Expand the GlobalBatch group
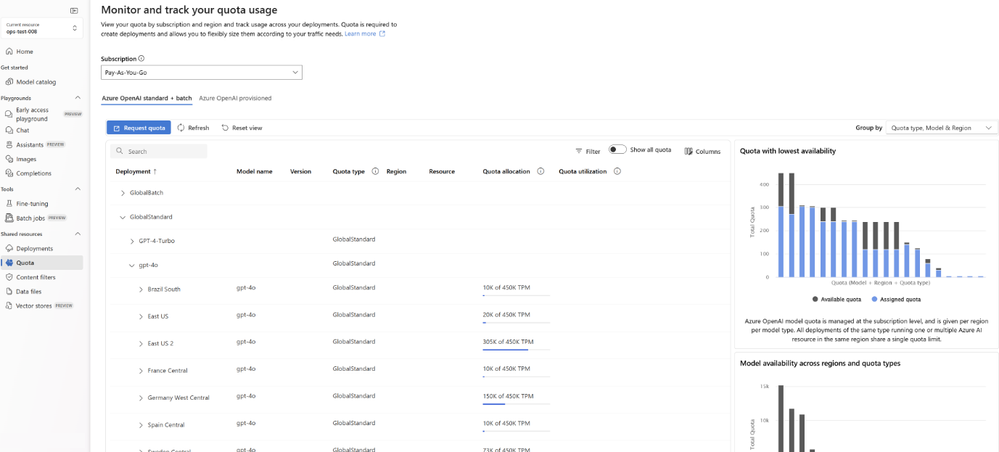Viewport: 999px width, 452px height. pos(123,193)
